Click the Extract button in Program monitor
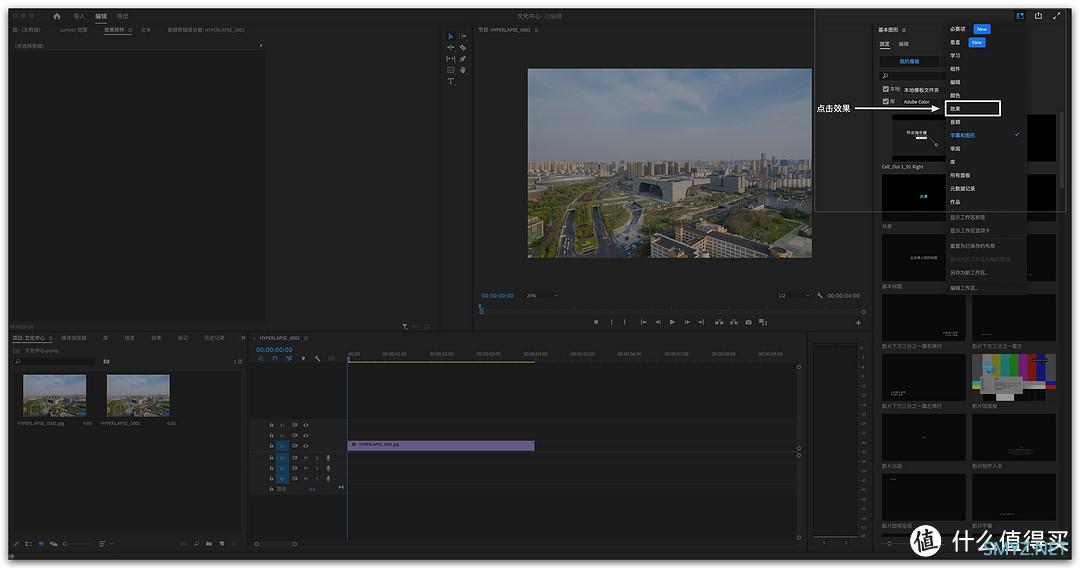 click(x=734, y=322)
